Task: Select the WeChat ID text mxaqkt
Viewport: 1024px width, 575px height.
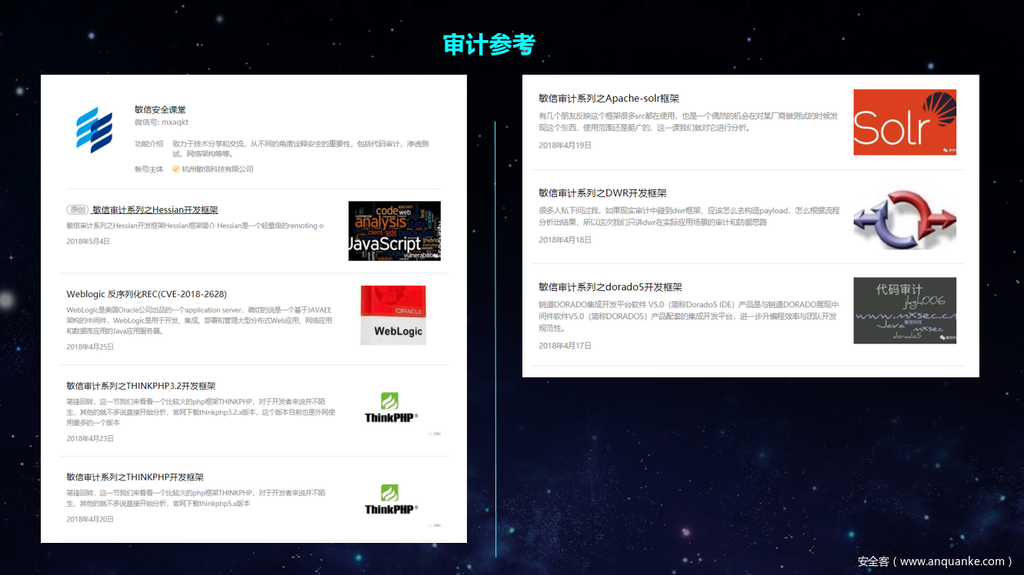Action: point(175,122)
